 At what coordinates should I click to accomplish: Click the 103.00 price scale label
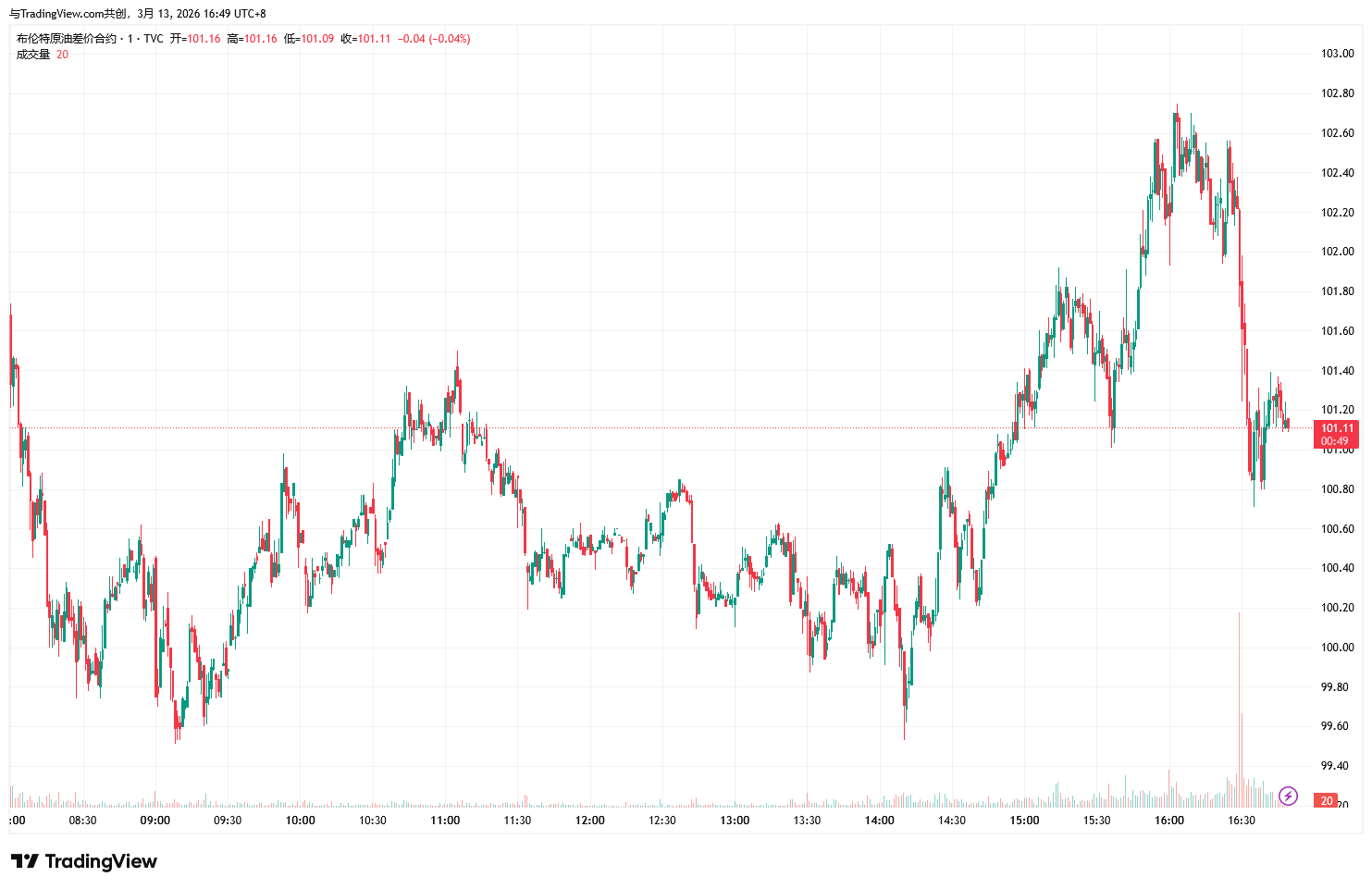[x=1337, y=54]
